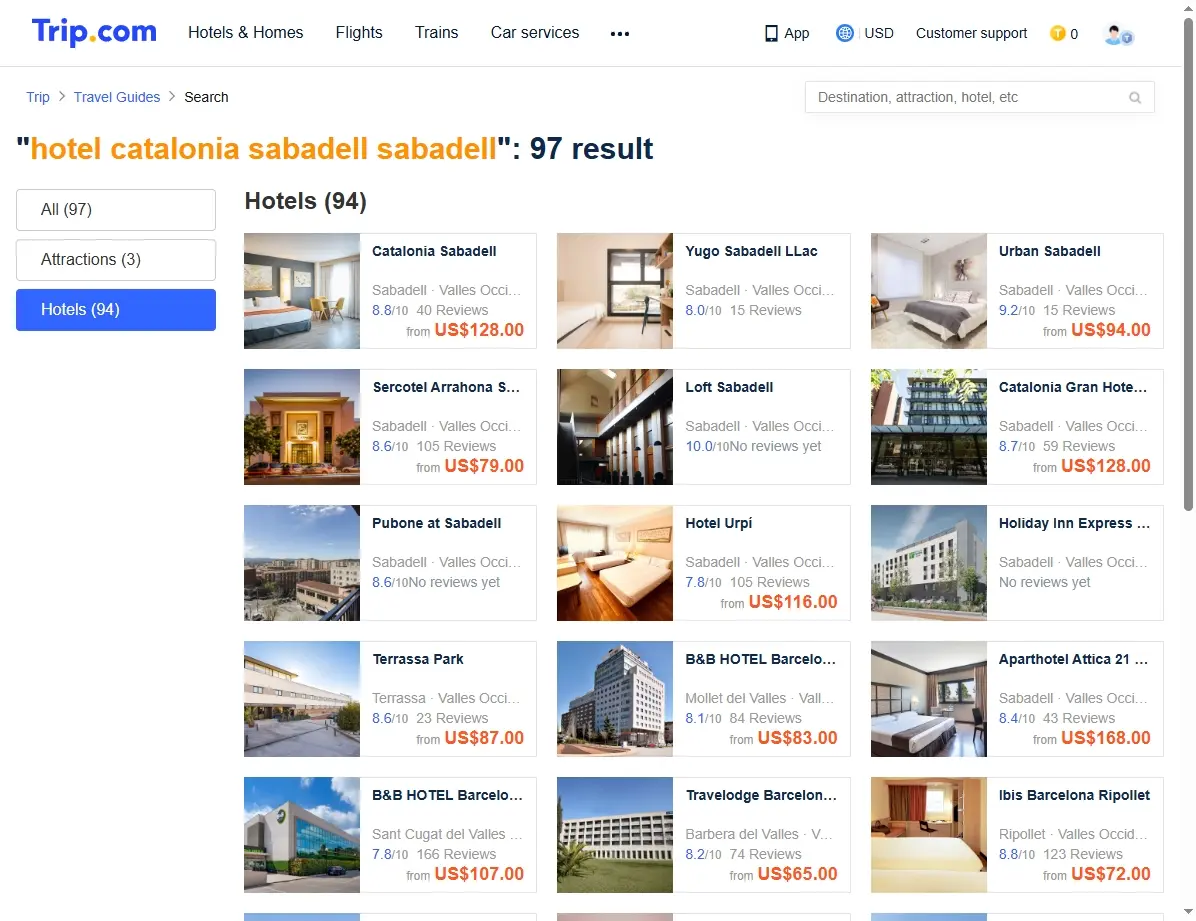This screenshot has height=921, width=1196.
Task: Click the US$79.00 price
Action: pos(484,465)
